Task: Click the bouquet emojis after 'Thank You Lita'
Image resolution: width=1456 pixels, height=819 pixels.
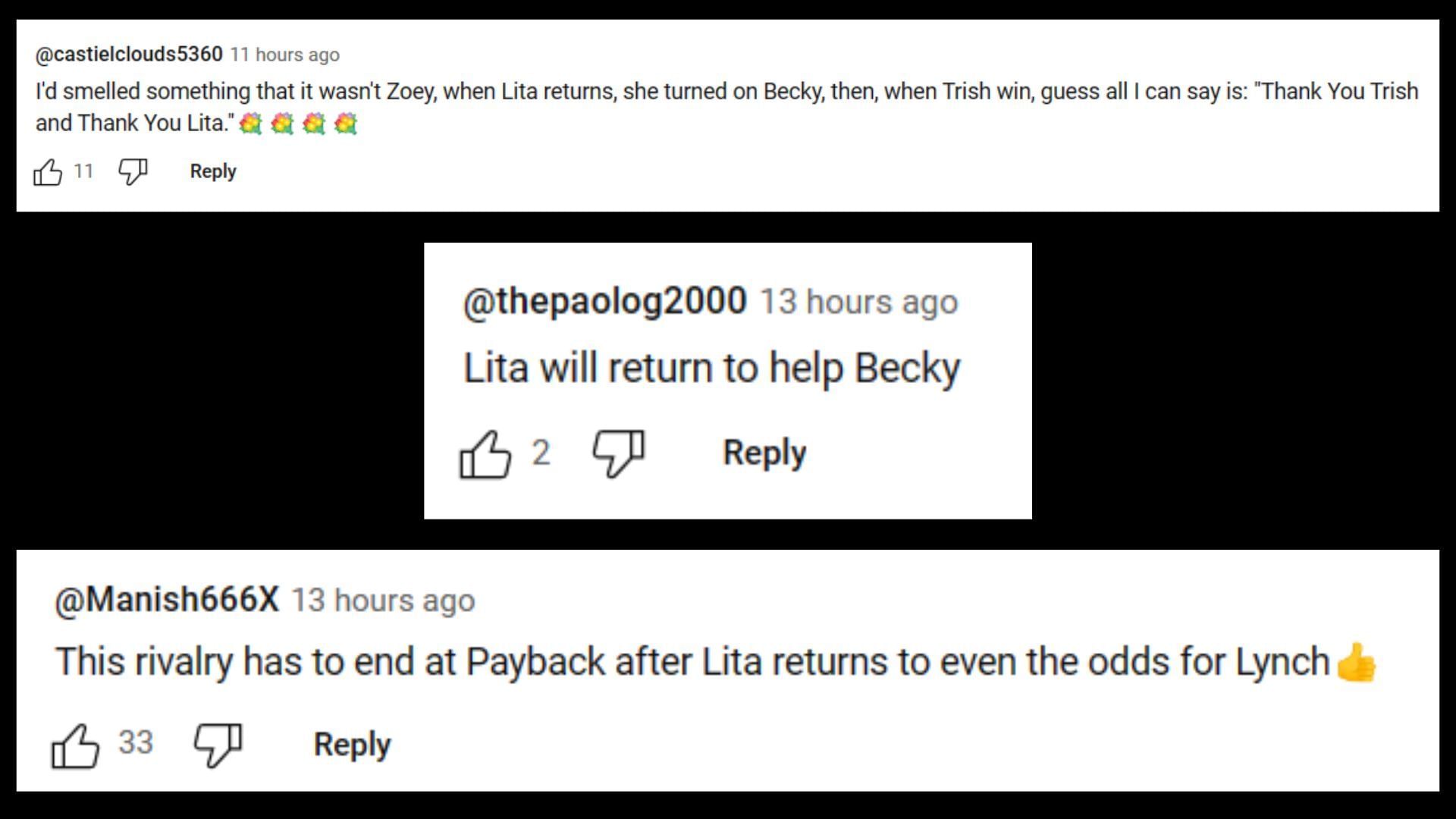Action: (297, 123)
